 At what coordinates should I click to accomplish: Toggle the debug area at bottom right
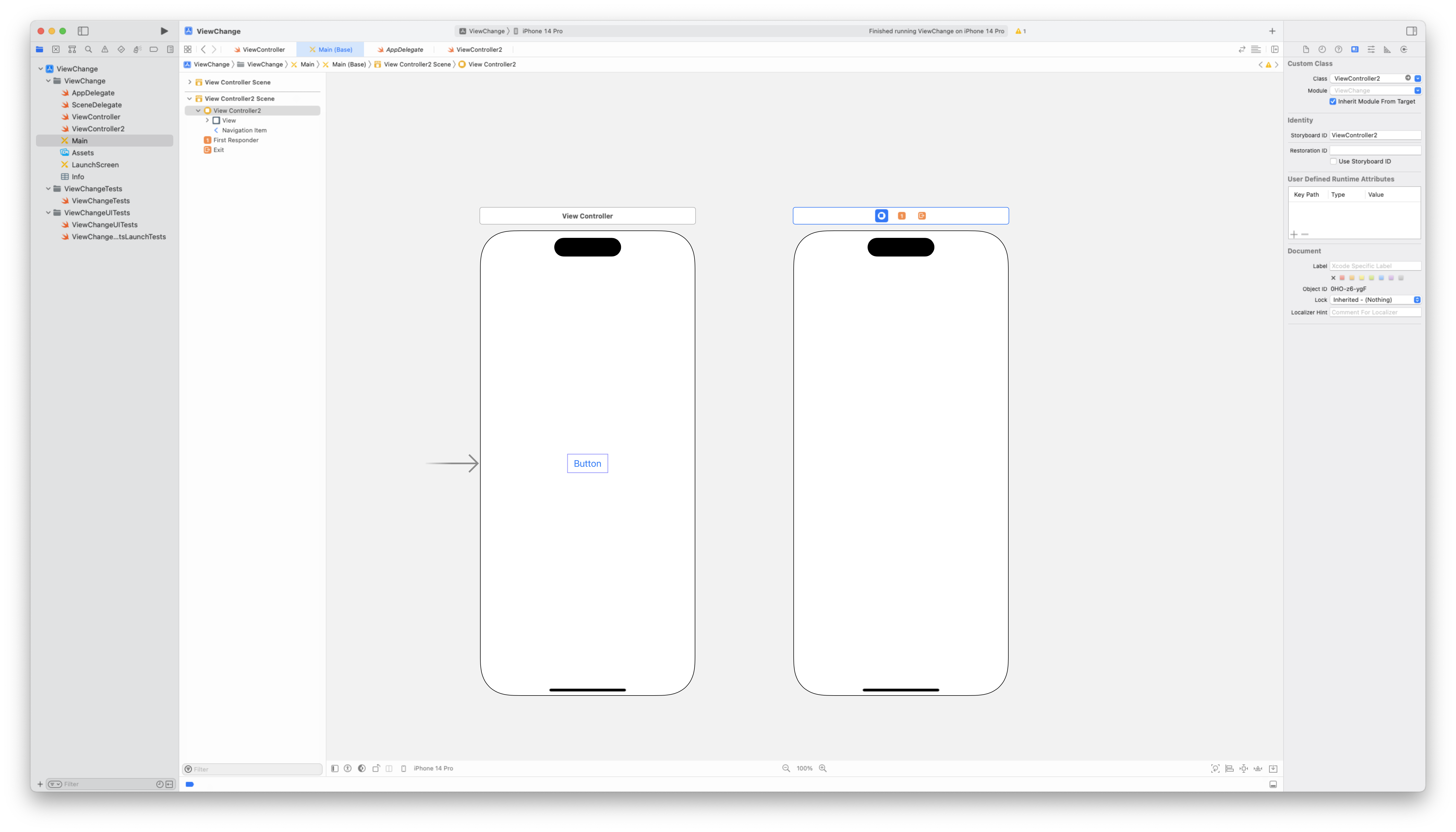[x=1273, y=785]
